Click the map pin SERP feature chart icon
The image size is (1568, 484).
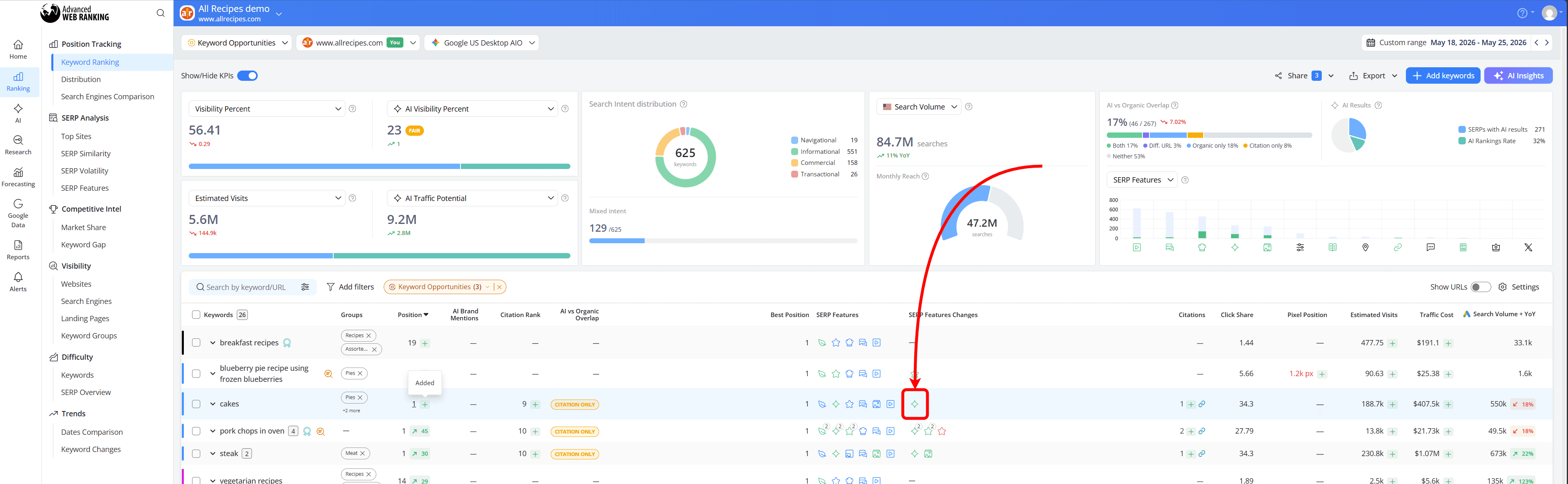1365,247
